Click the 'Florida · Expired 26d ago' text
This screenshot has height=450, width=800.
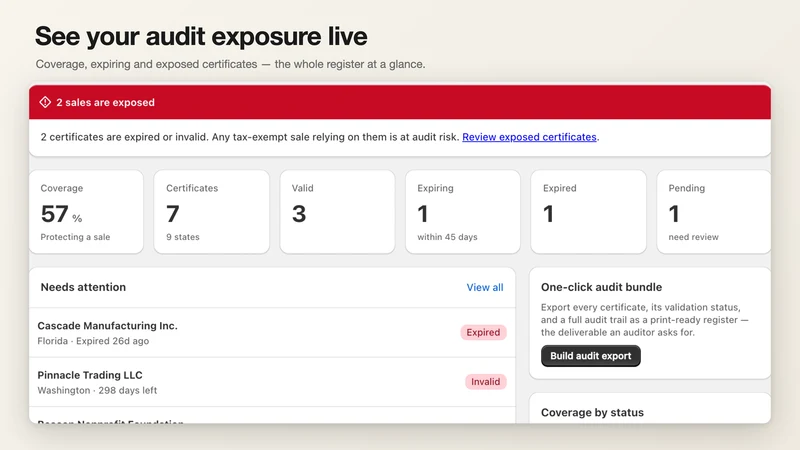(x=93, y=341)
